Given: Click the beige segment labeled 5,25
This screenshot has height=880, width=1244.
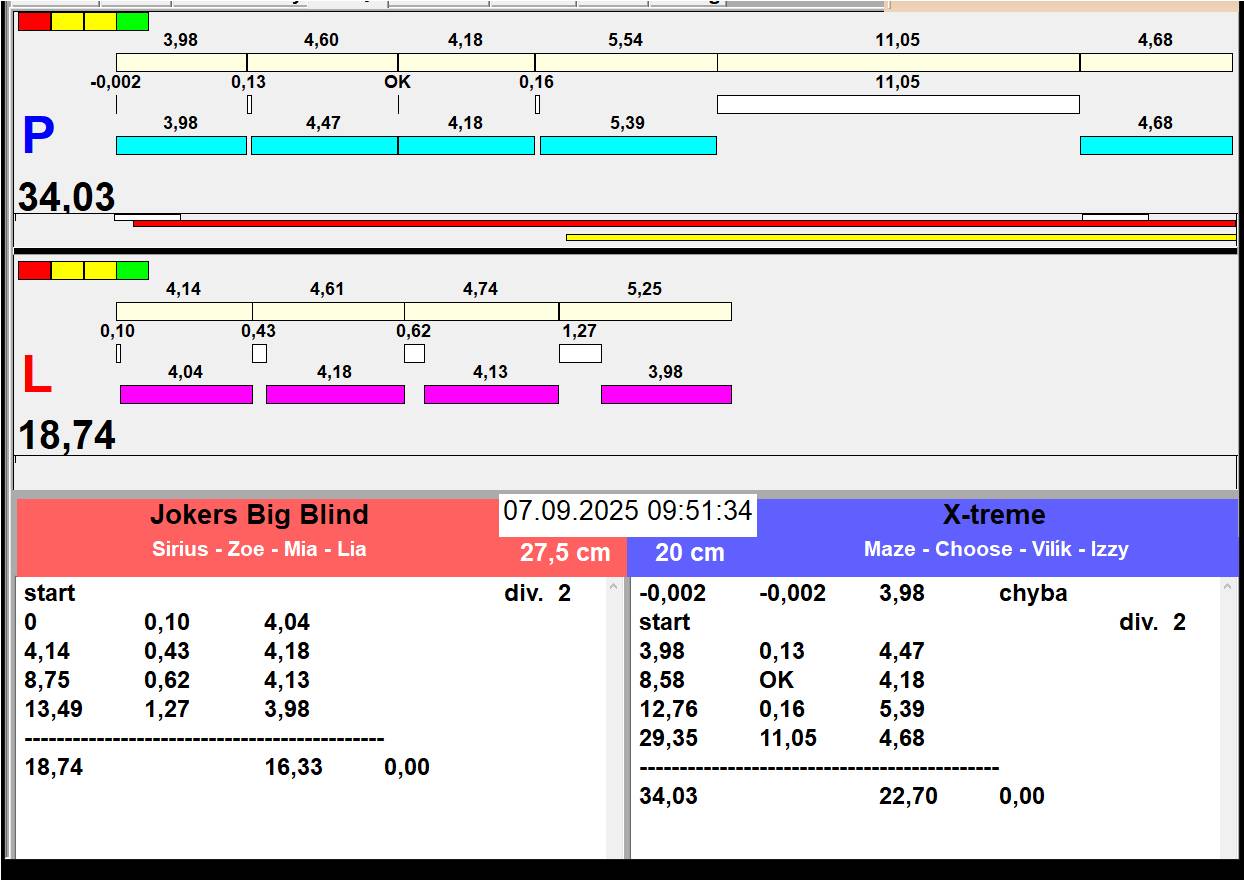Looking at the screenshot, I should pyautogui.click(x=645, y=311).
